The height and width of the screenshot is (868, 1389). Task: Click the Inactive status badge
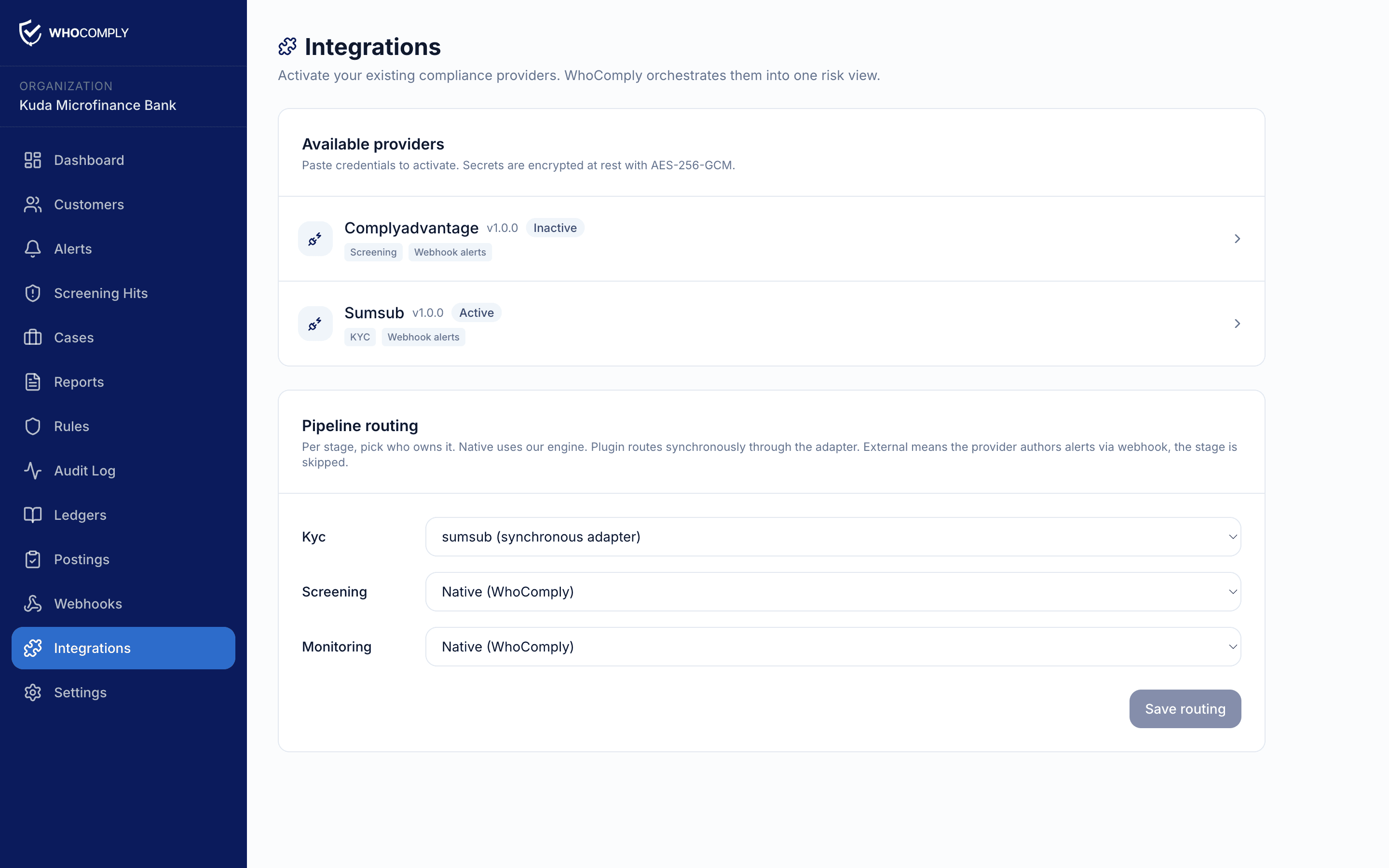(x=555, y=228)
